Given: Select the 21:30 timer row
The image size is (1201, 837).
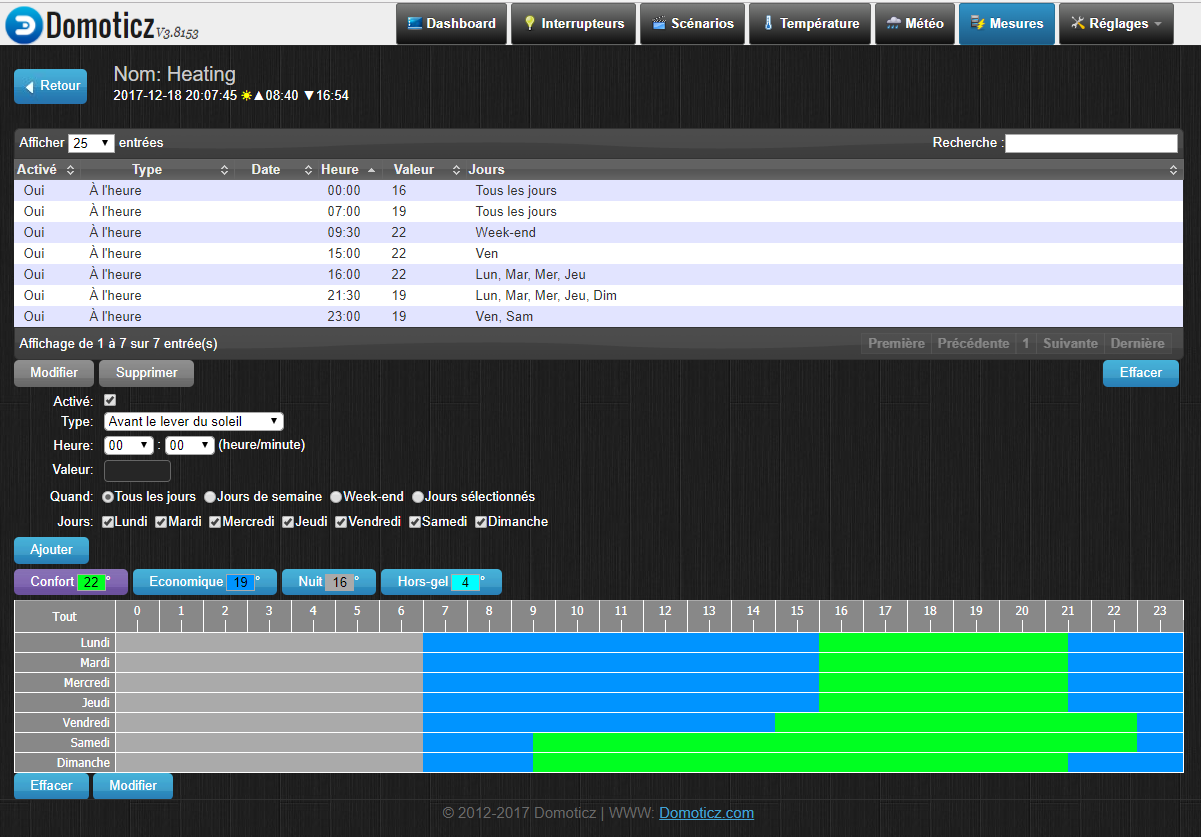Looking at the screenshot, I should coord(598,295).
